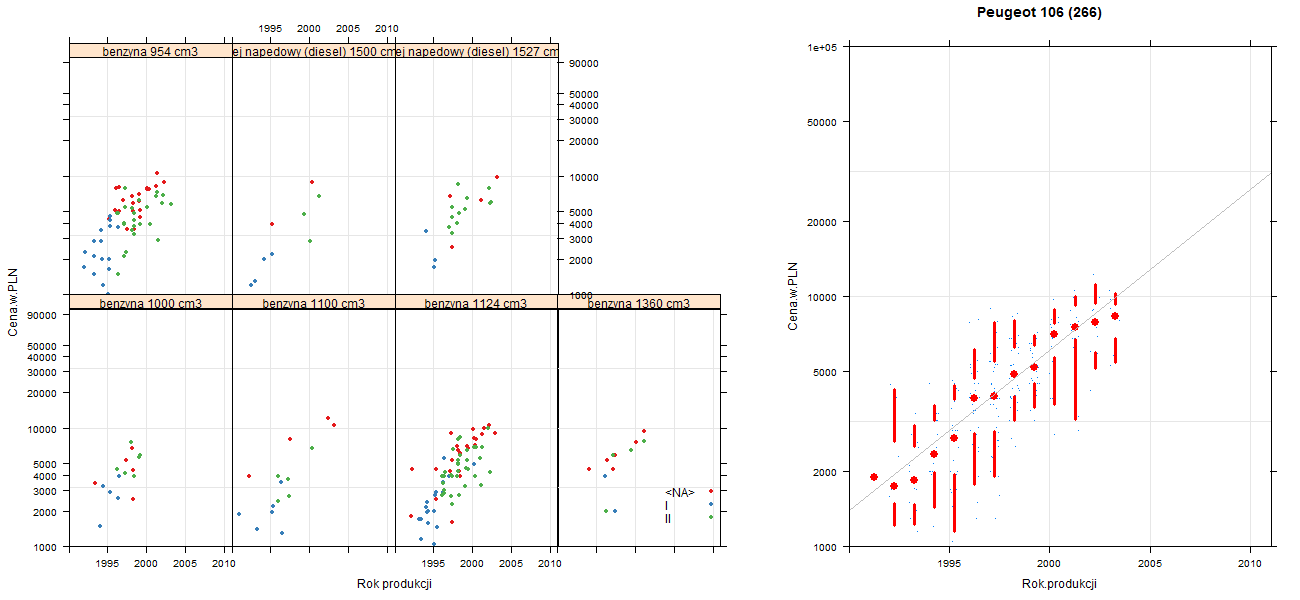Click the "20000" tick label in Peugeot chart
The height and width of the screenshot is (600, 1300).
pyautogui.click(x=822, y=221)
